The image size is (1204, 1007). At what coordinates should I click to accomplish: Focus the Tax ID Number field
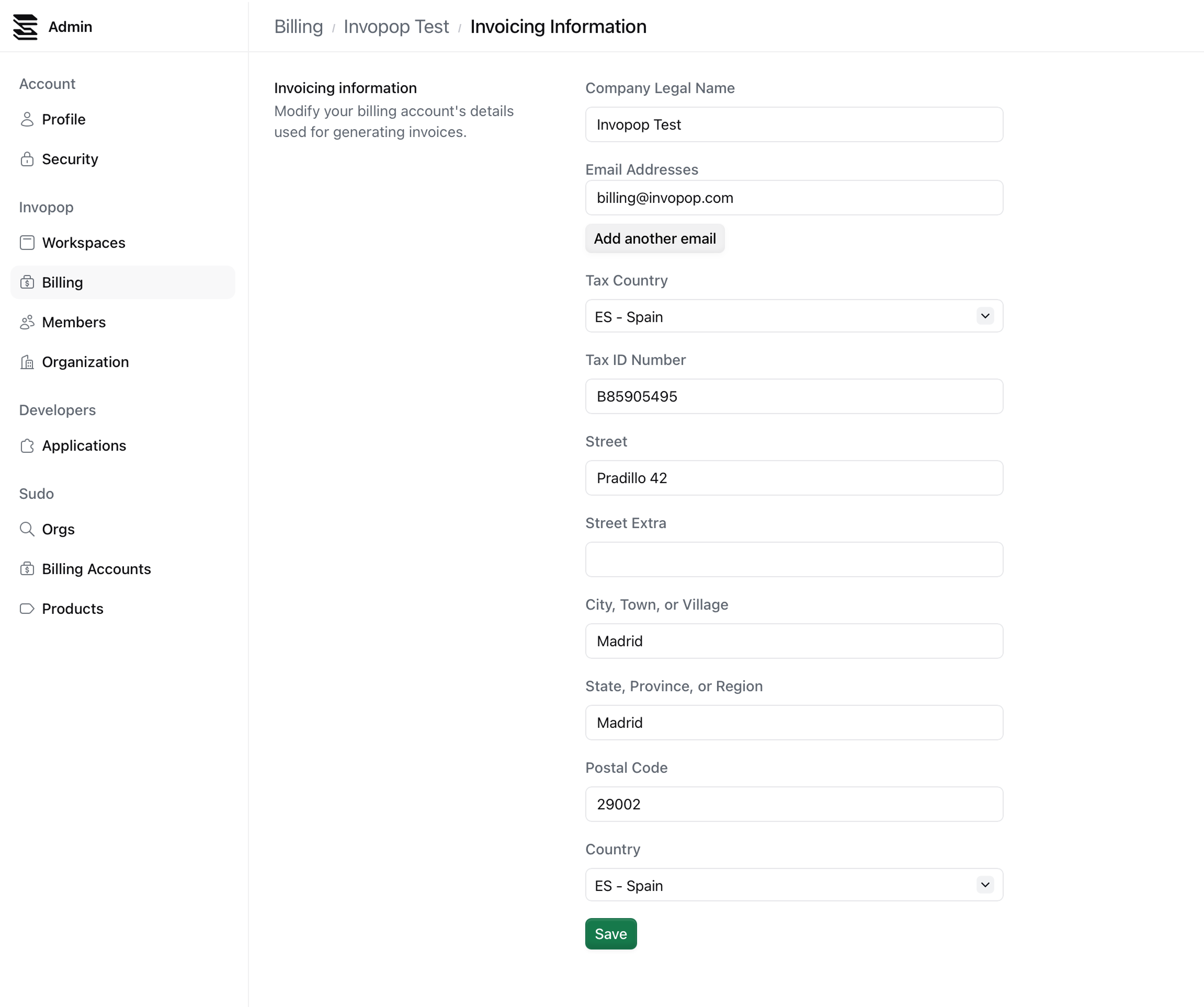793,396
